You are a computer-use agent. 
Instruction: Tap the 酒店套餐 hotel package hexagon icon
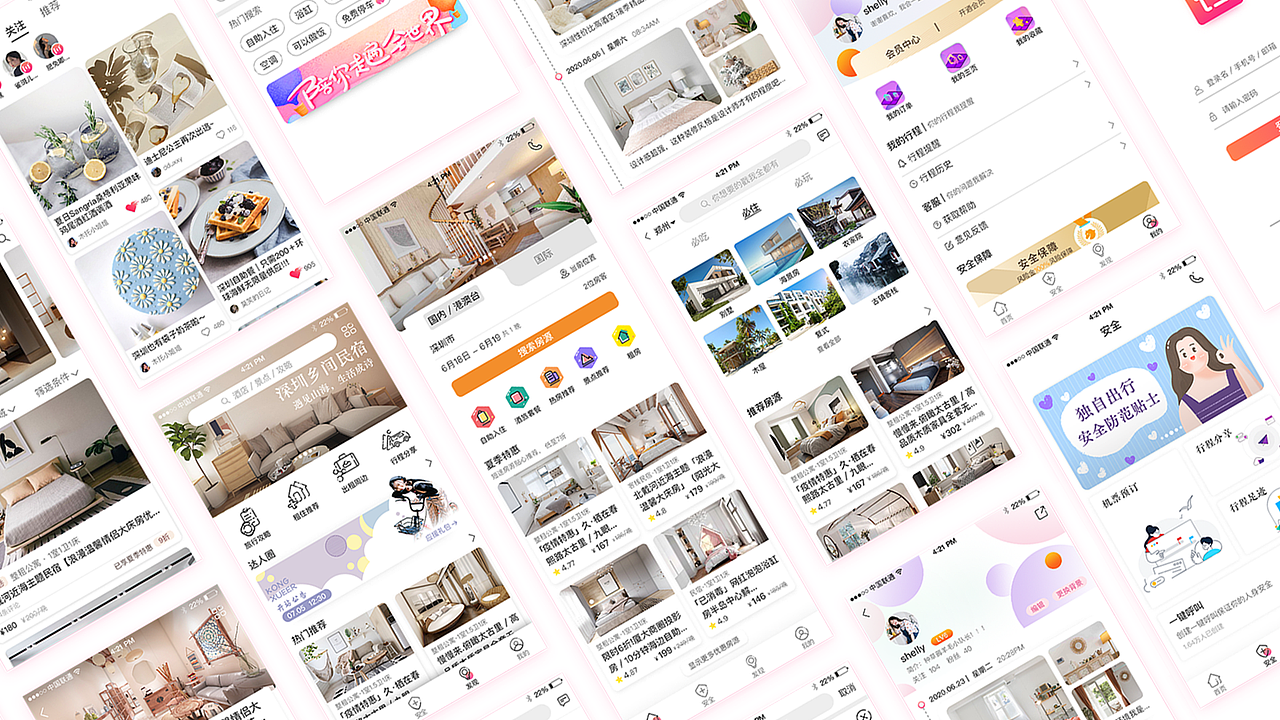point(517,397)
